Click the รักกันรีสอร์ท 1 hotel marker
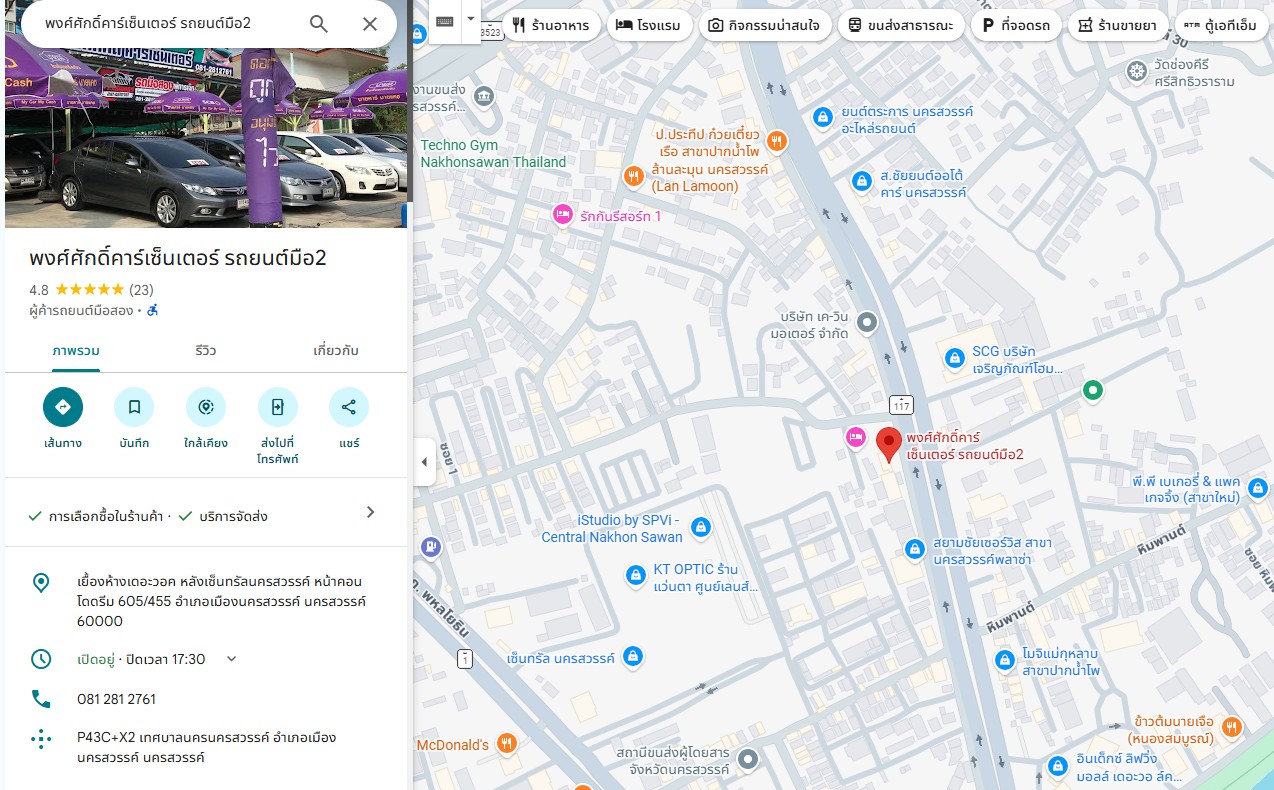 coord(563,214)
